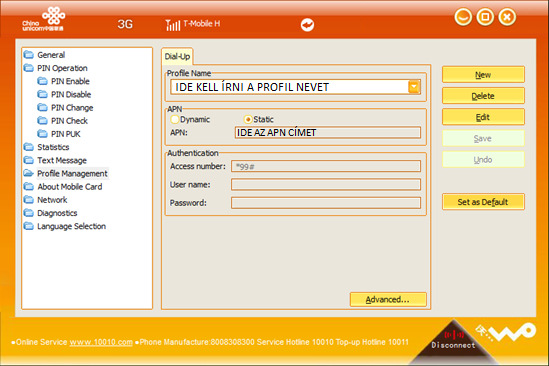This screenshot has width=549, height=366.
Task: Click the Network folder icon
Action: pyautogui.click(x=29, y=200)
